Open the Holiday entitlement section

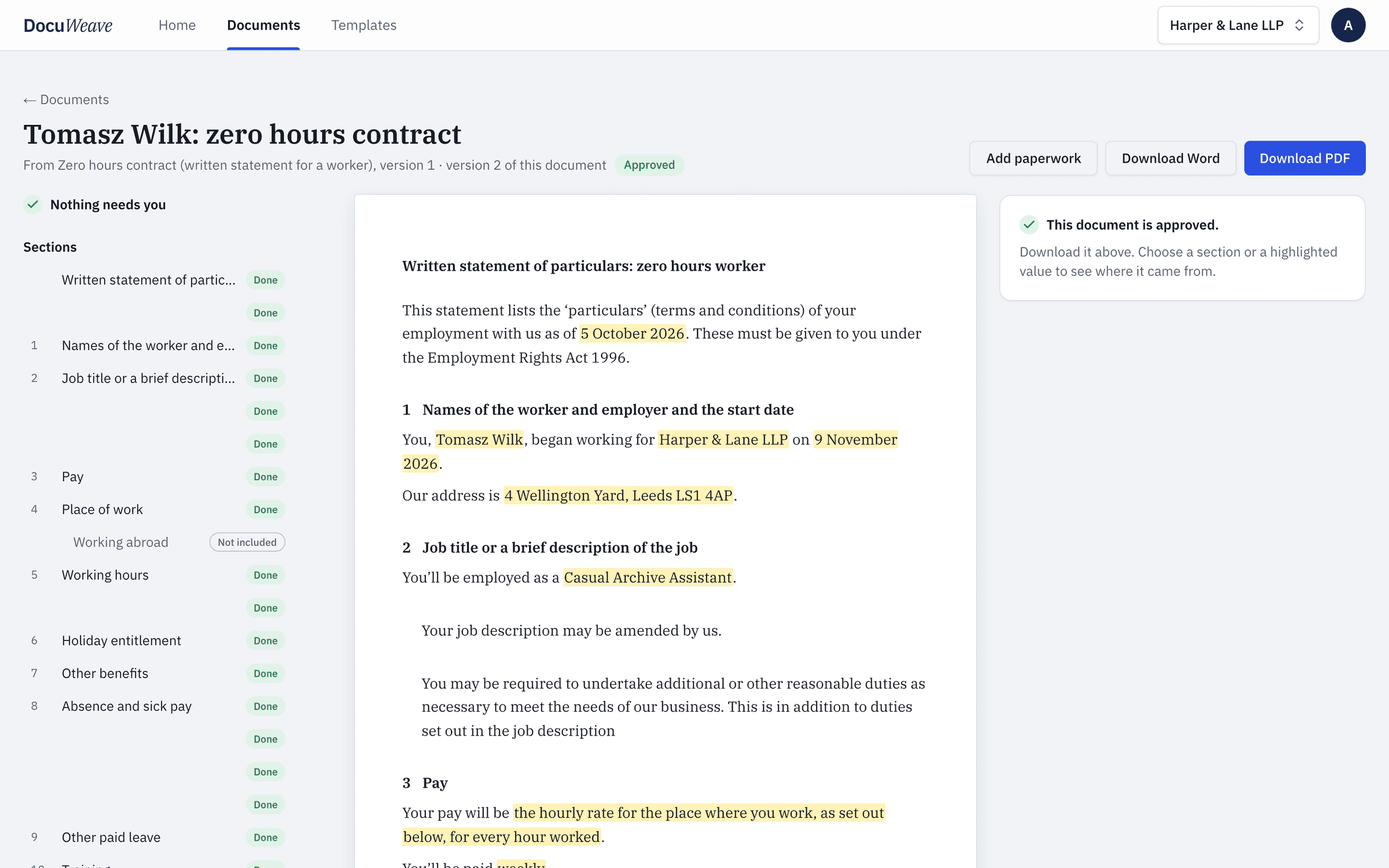(x=154, y=641)
